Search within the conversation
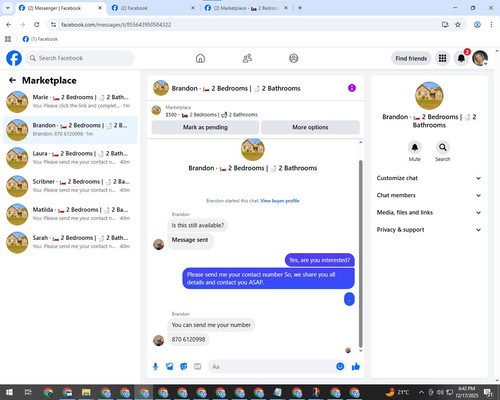Image resolution: width=500 pixels, height=400 pixels. point(442,147)
